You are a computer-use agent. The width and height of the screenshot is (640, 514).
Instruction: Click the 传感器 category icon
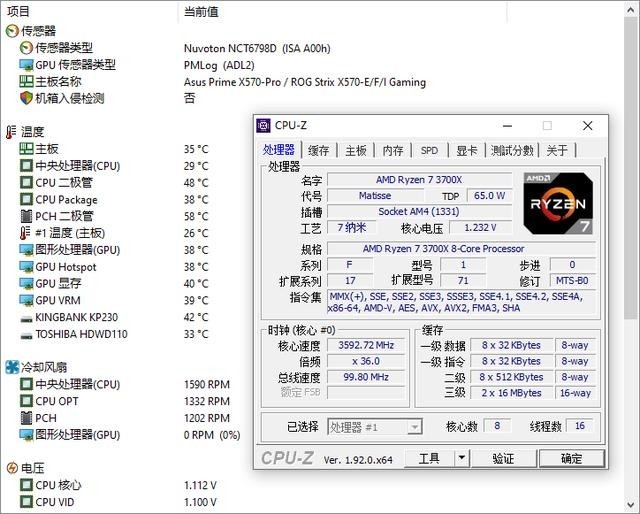[12, 31]
